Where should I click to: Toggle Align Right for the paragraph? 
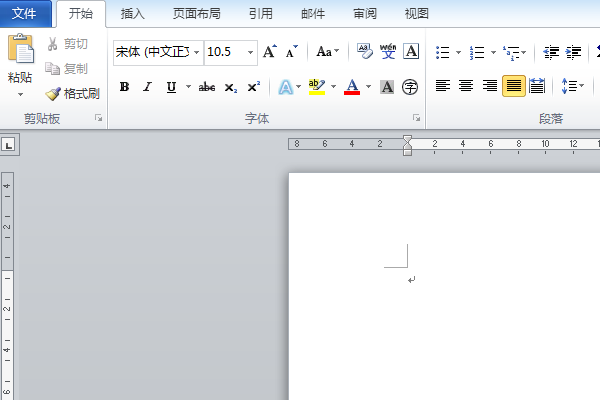(x=489, y=86)
